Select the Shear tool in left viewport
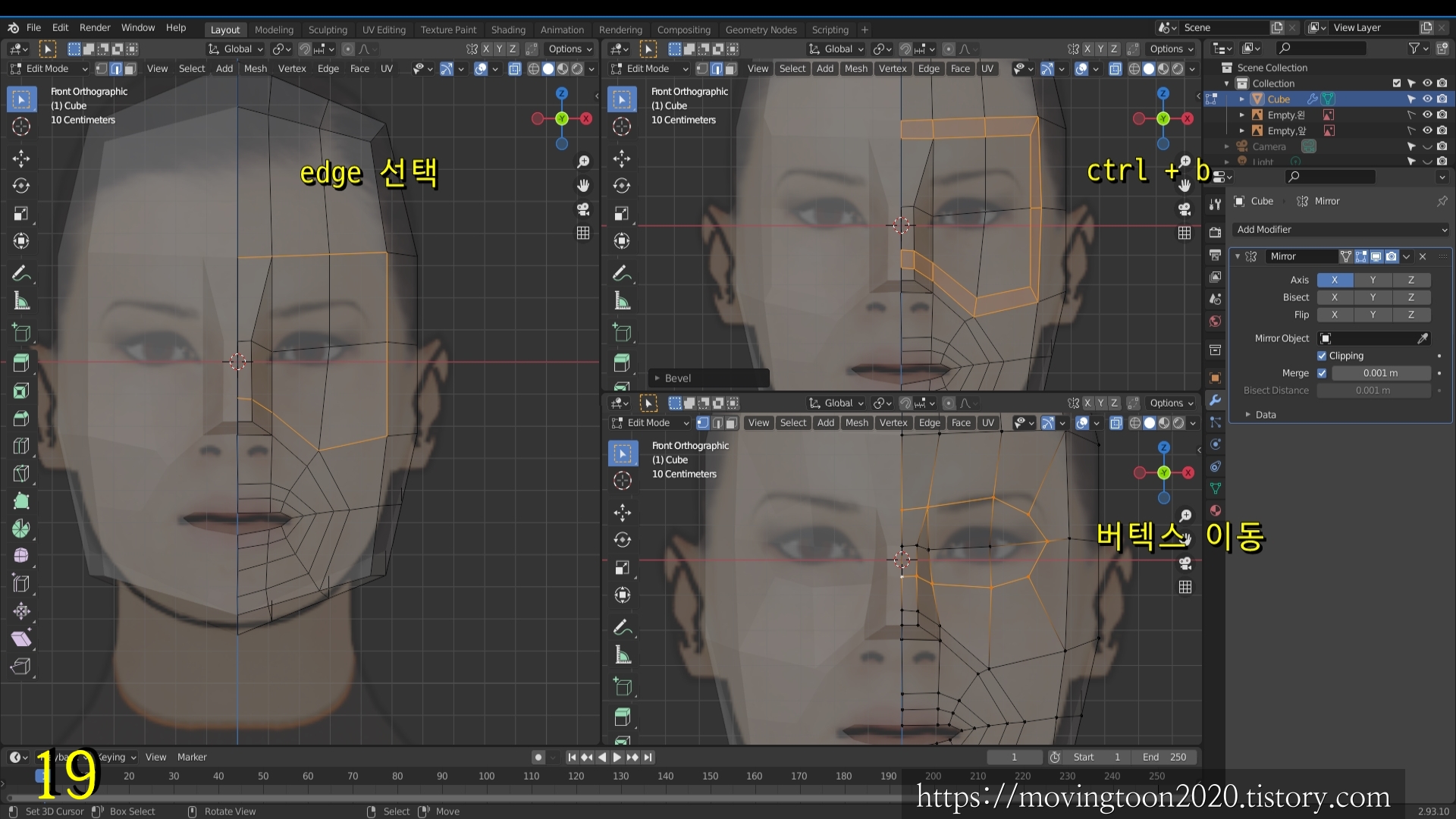This screenshot has width=1456, height=819. pos(21,639)
